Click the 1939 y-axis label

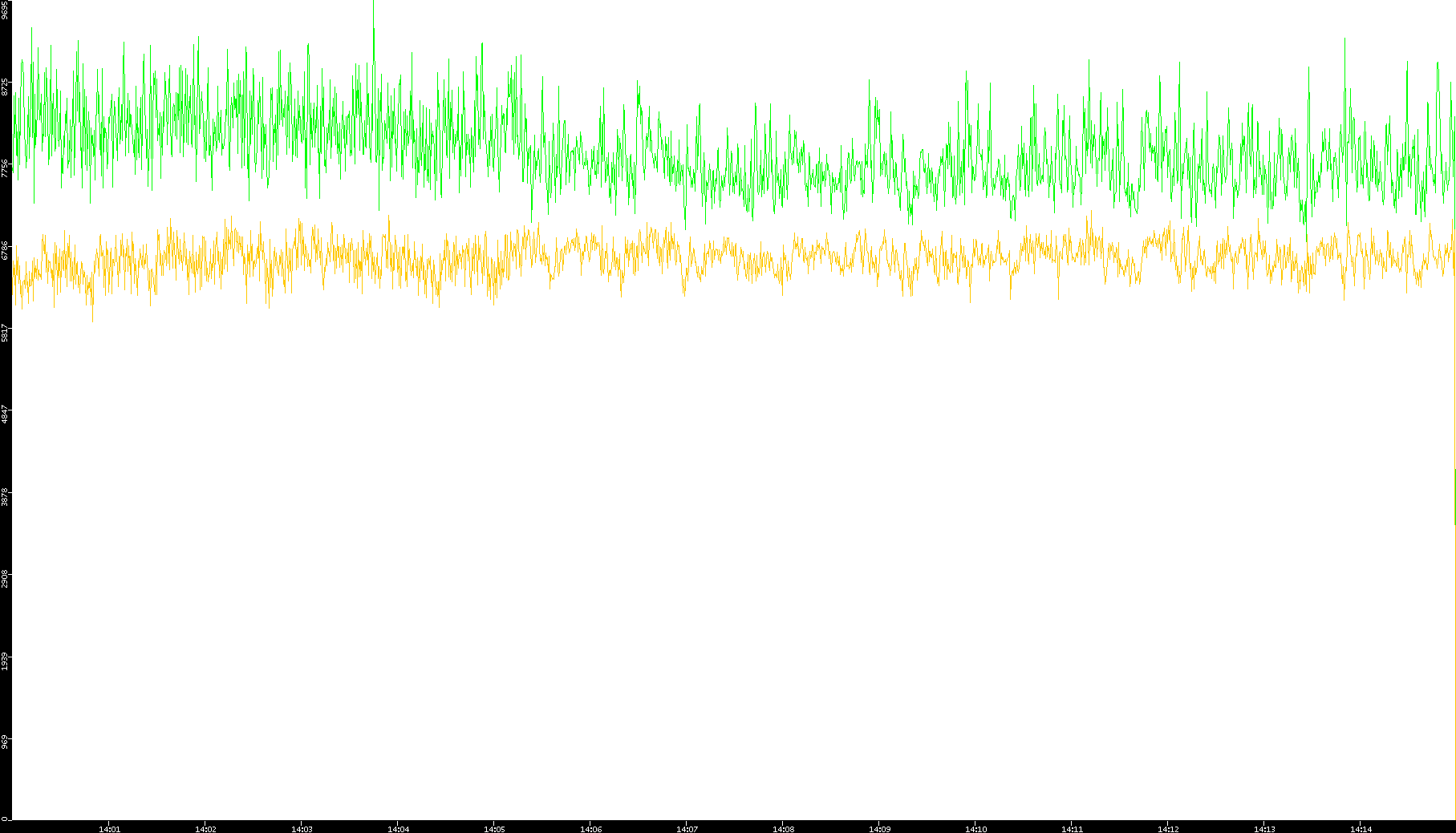click(6, 661)
